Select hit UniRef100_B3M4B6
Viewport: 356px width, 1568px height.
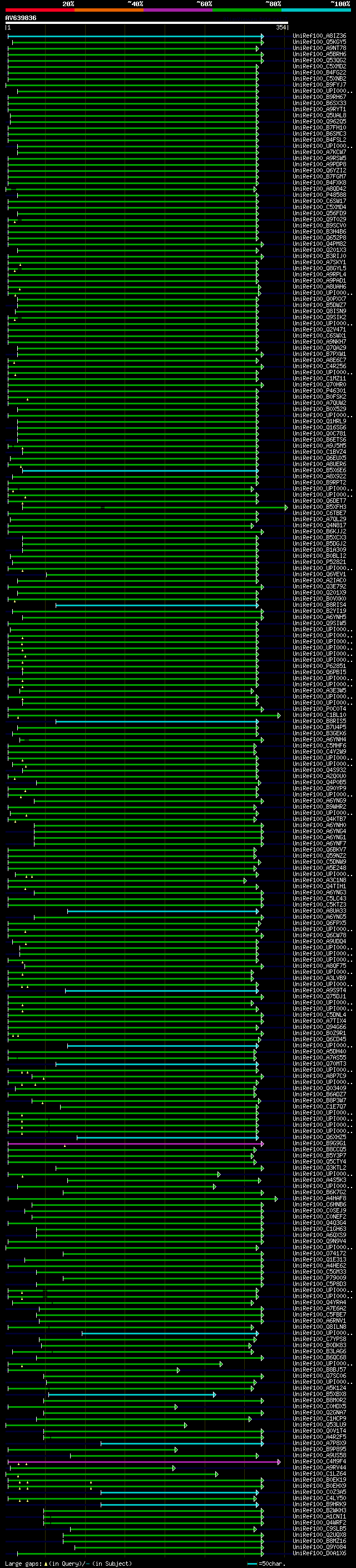pos(319,231)
